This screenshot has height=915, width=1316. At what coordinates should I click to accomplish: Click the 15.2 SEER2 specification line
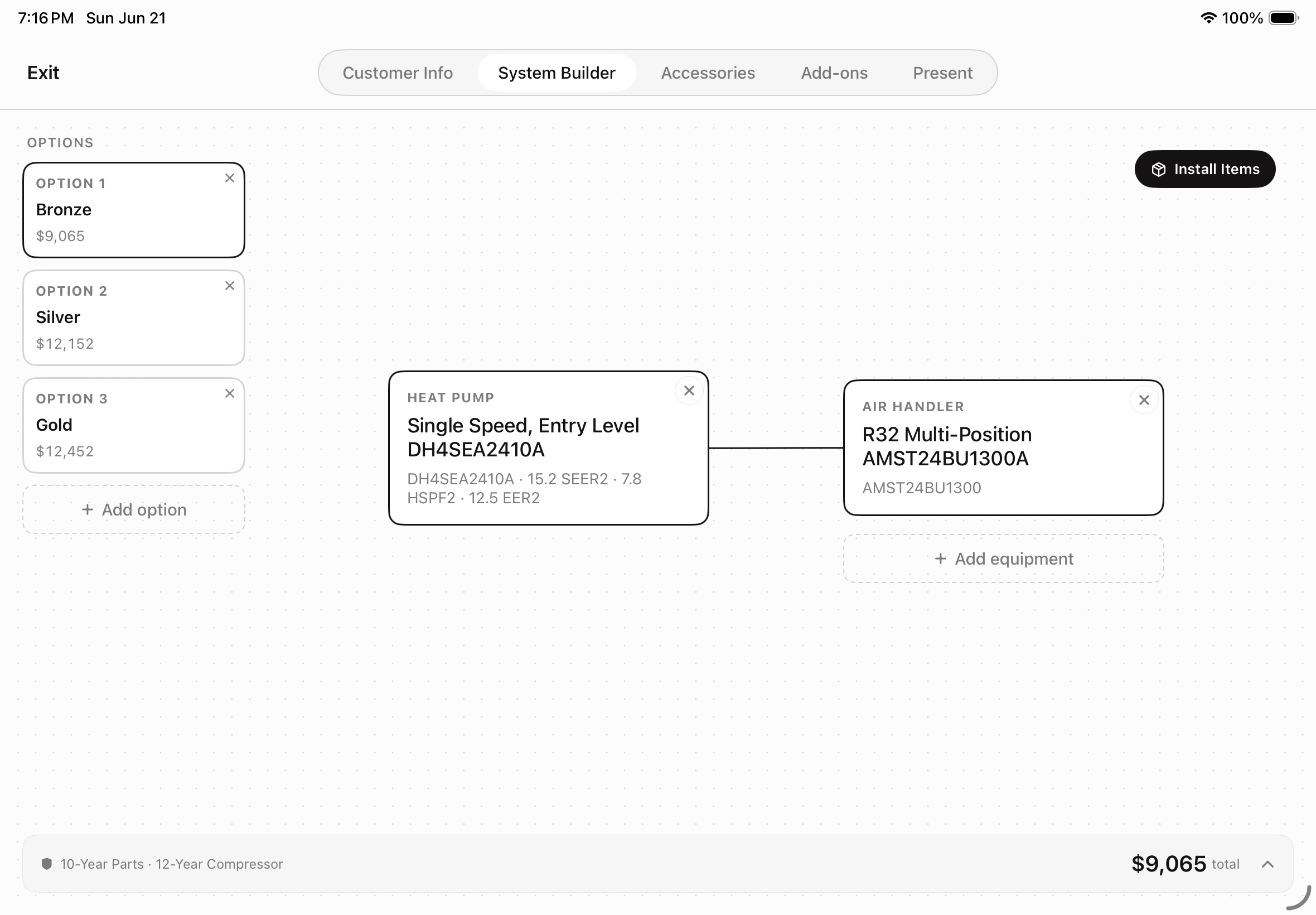coord(524,488)
